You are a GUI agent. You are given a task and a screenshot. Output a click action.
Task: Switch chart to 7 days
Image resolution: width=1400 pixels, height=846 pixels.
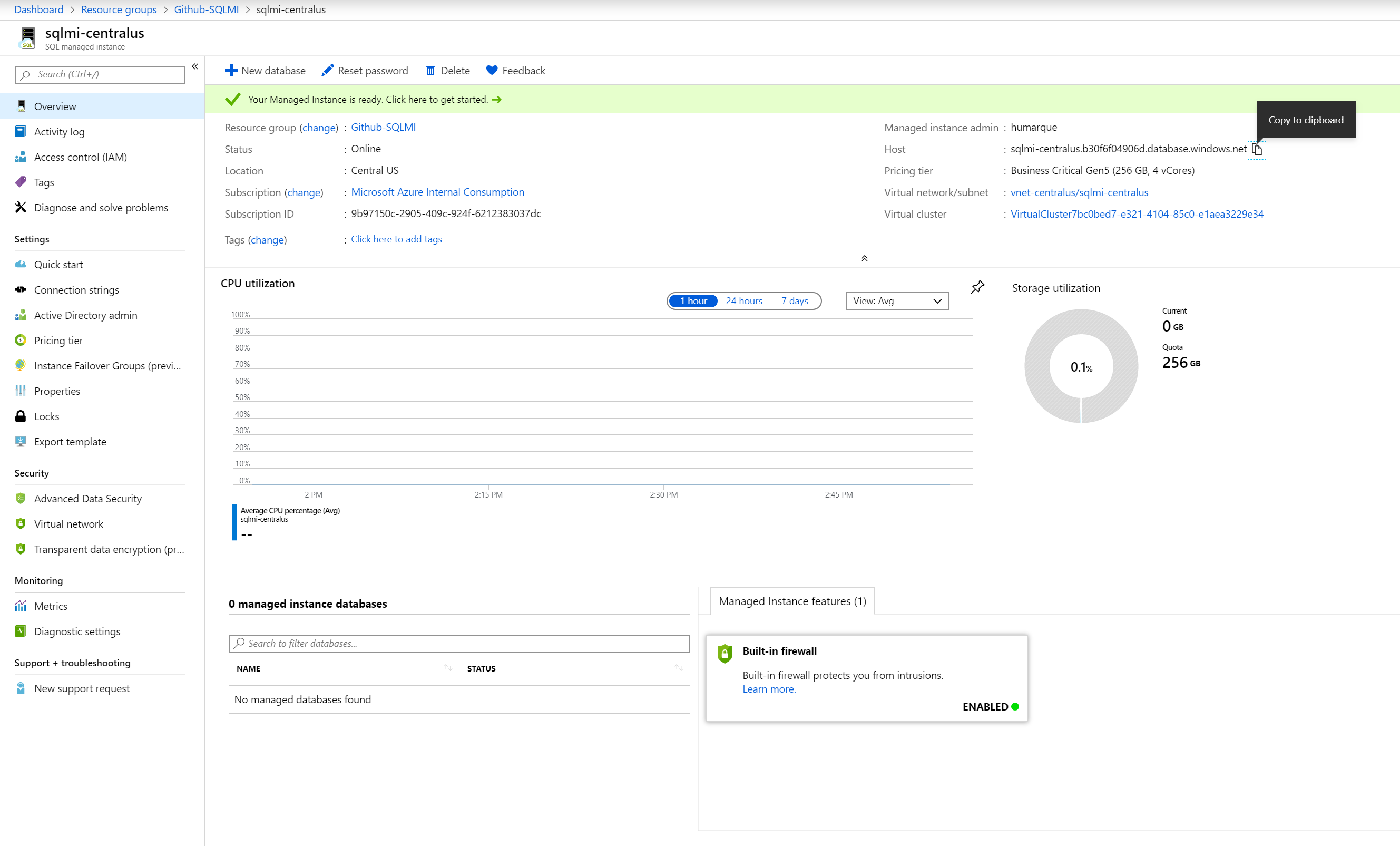(x=795, y=301)
